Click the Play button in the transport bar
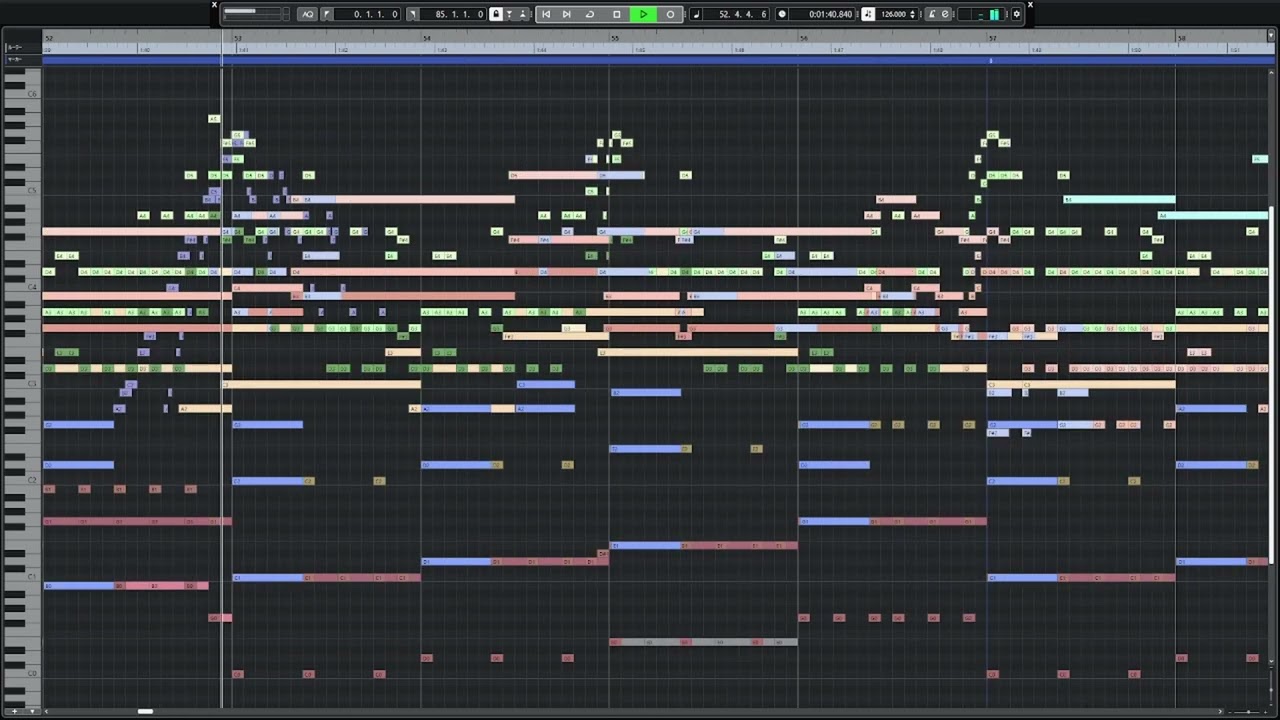This screenshot has height=720, width=1280. pos(643,14)
